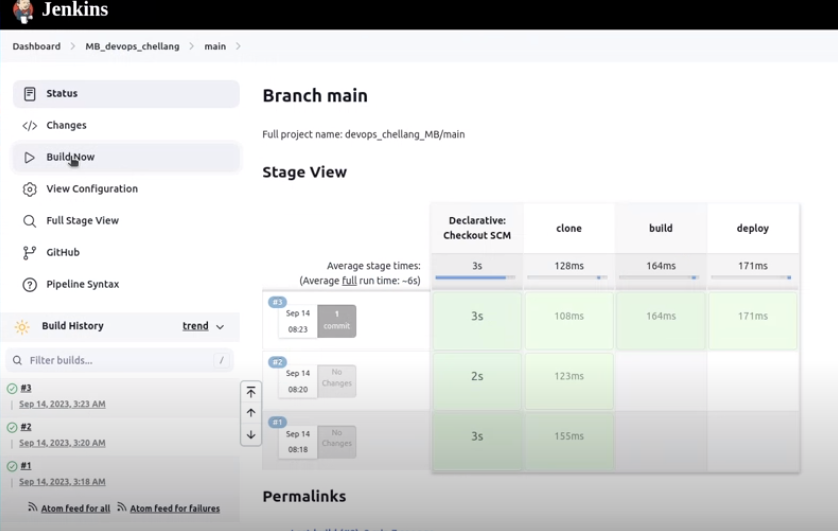Click the 171ms deploy stage cell for #3
This screenshot has height=531, width=838.
pos(752,321)
